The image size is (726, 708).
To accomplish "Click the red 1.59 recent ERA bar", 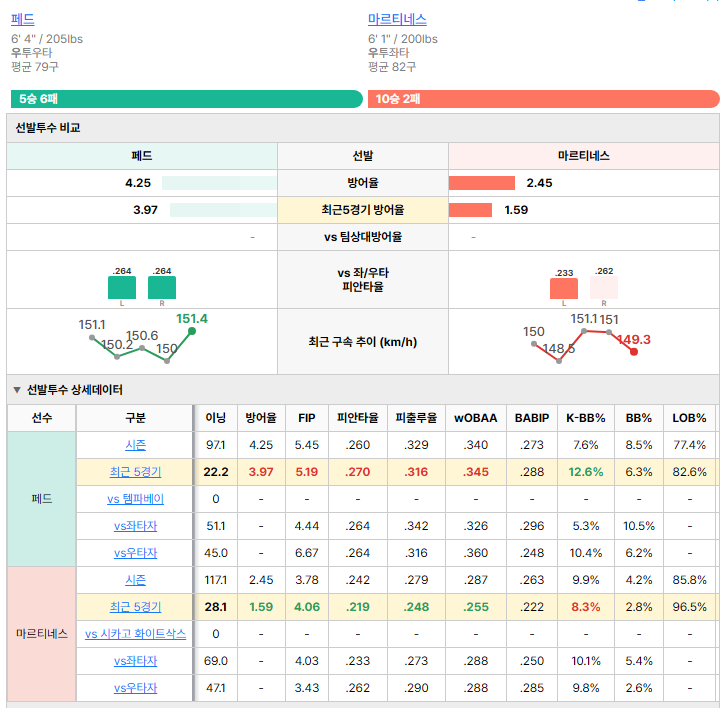I will click(x=470, y=210).
